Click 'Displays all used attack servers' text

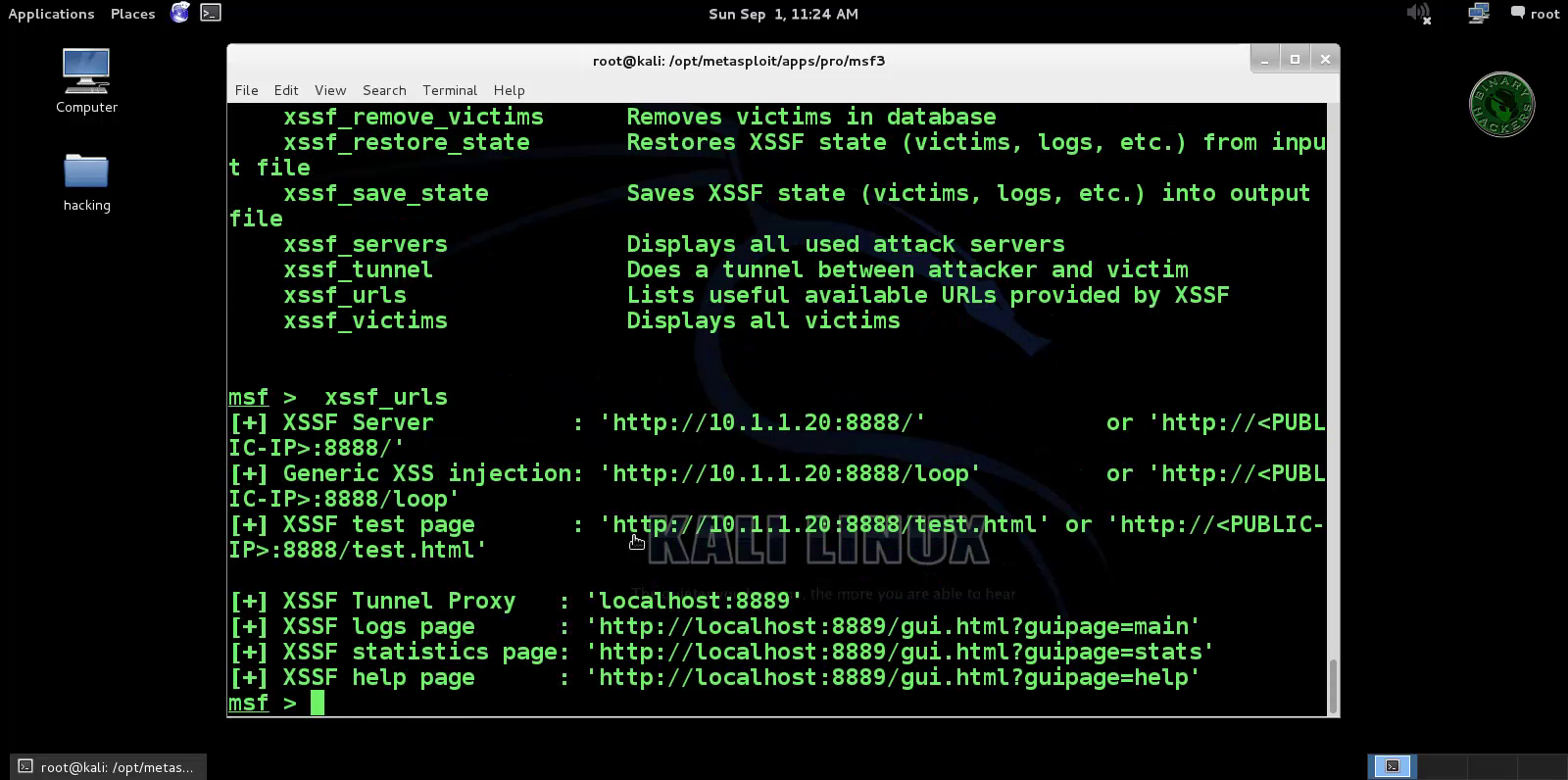point(846,245)
